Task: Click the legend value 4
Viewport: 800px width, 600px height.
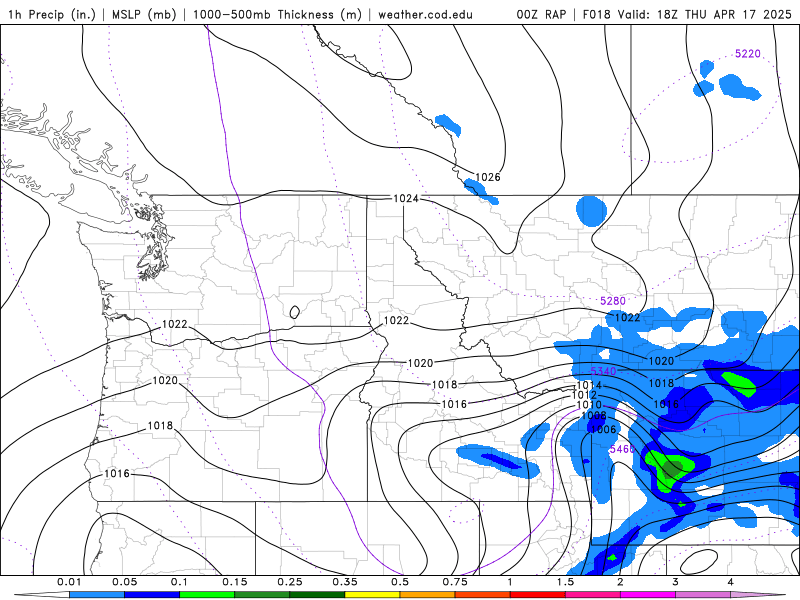Action: coord(730,582)
